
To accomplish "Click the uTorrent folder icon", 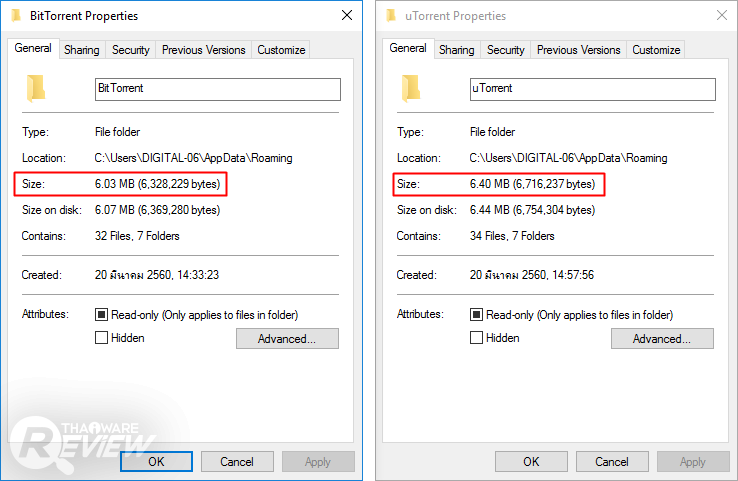I will coord(411,88).
